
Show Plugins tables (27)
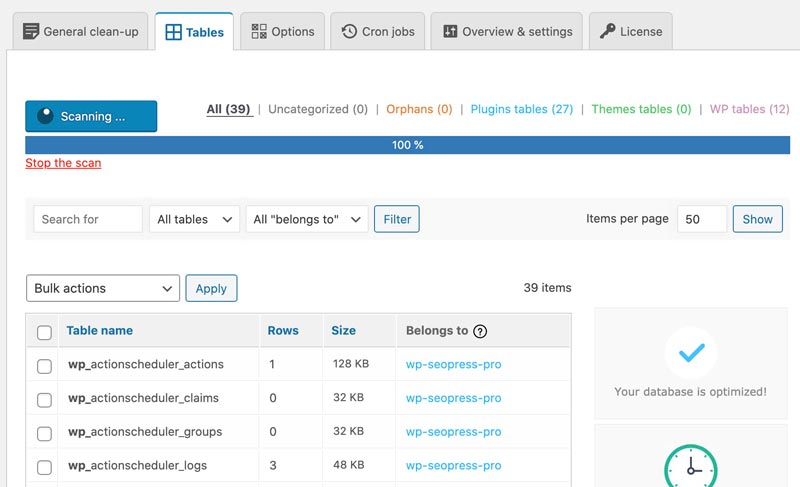point(522,109)
